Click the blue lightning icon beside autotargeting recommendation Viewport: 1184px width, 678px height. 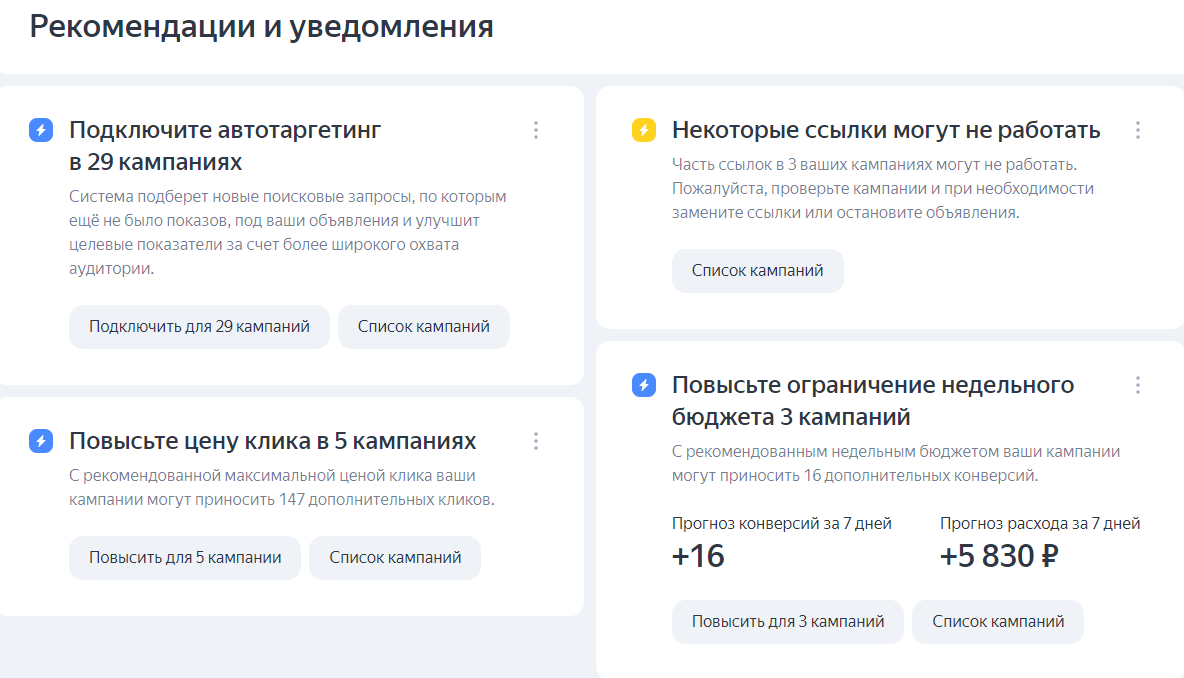click(x=41, y=130)
